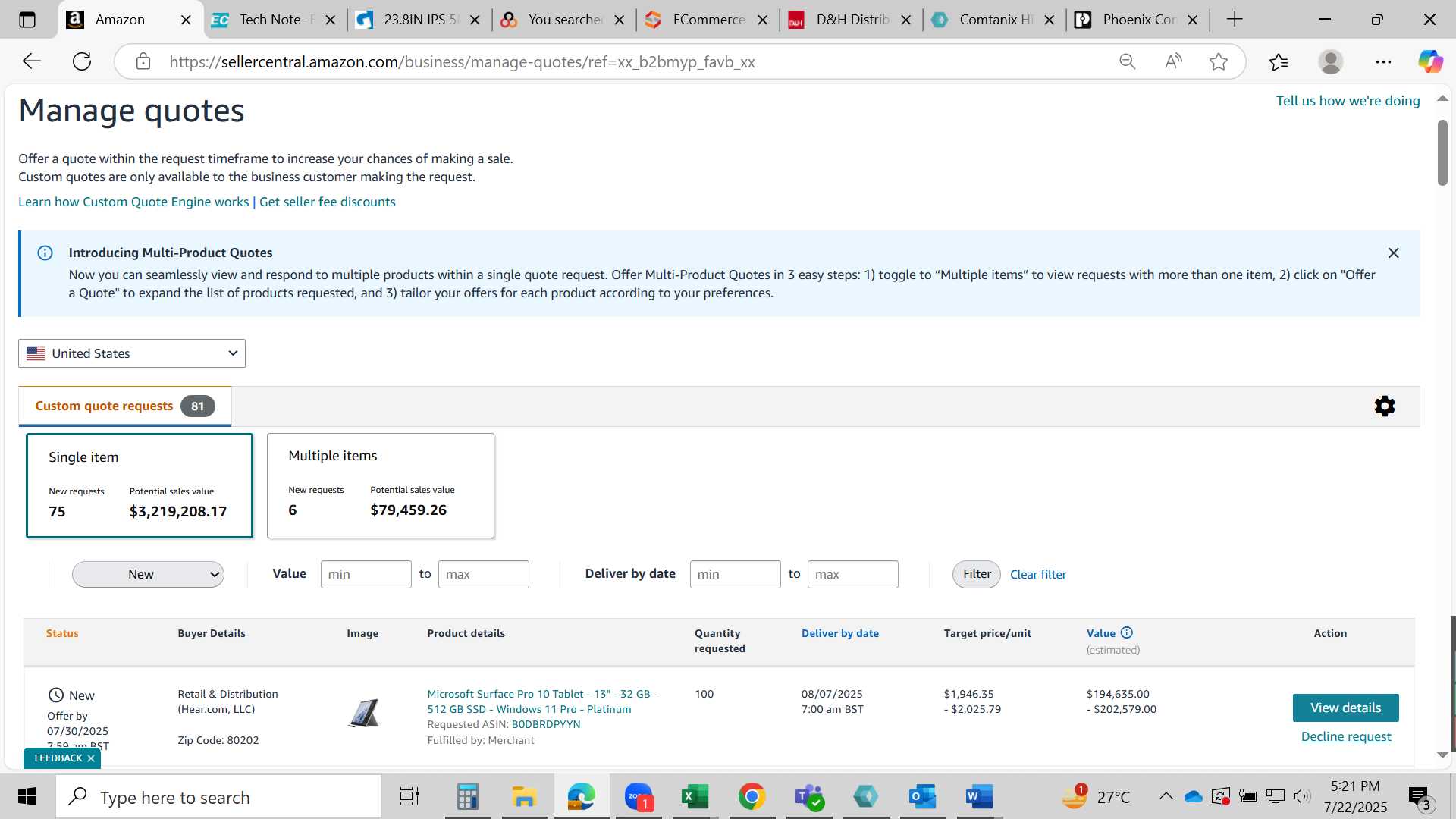
Task: Open the New status filter dropdown
Action: [148, 575]
